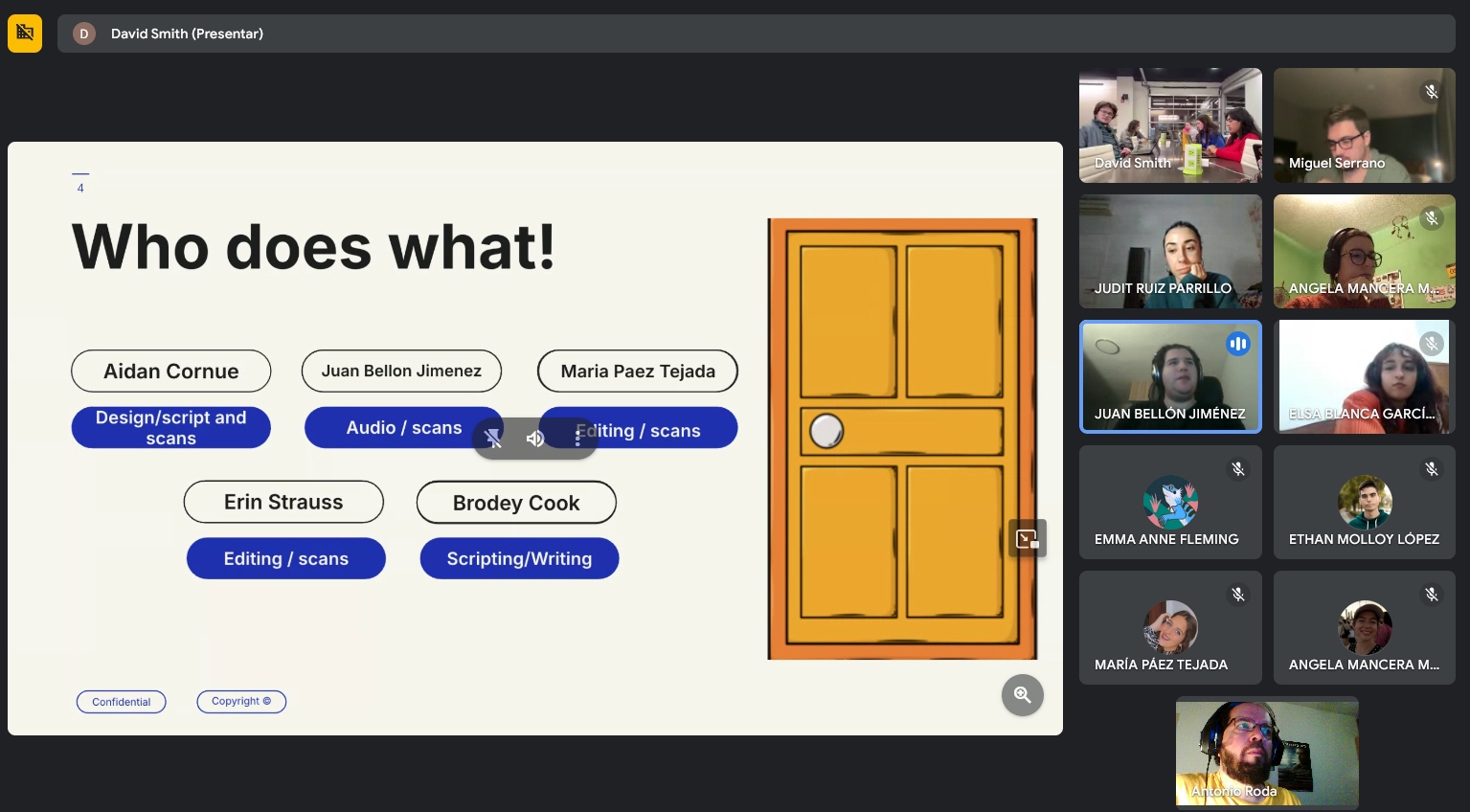Click Ethan Molloy López's profile picture
Screen dimensions: 1470x812
[1365, 502]
